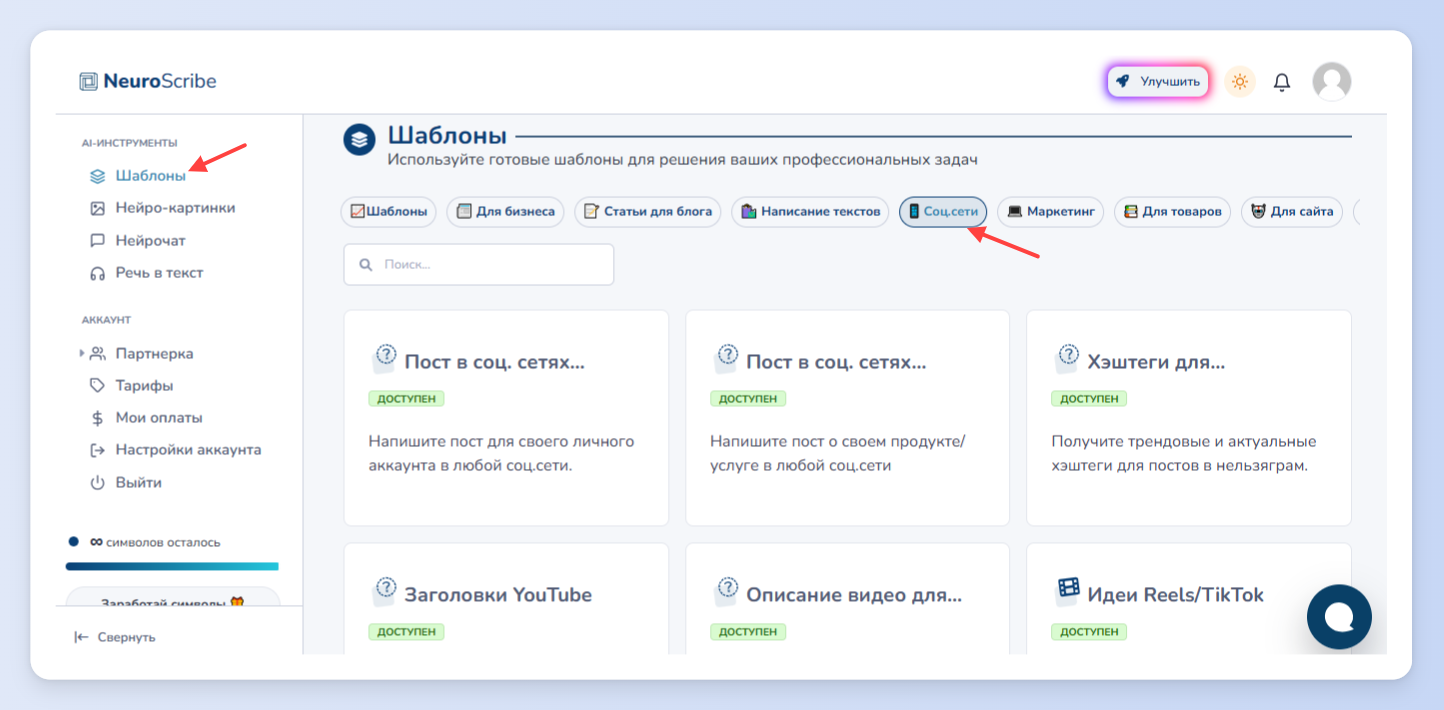1444x710 pixels.
Task: Open the user avatar menu
Action: pyautogui.click(x=1332, y=82)
